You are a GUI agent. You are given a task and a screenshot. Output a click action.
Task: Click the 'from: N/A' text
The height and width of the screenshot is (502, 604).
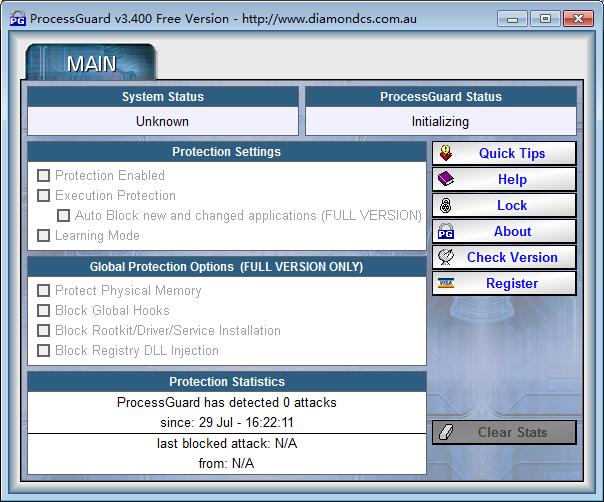(226, 463)
